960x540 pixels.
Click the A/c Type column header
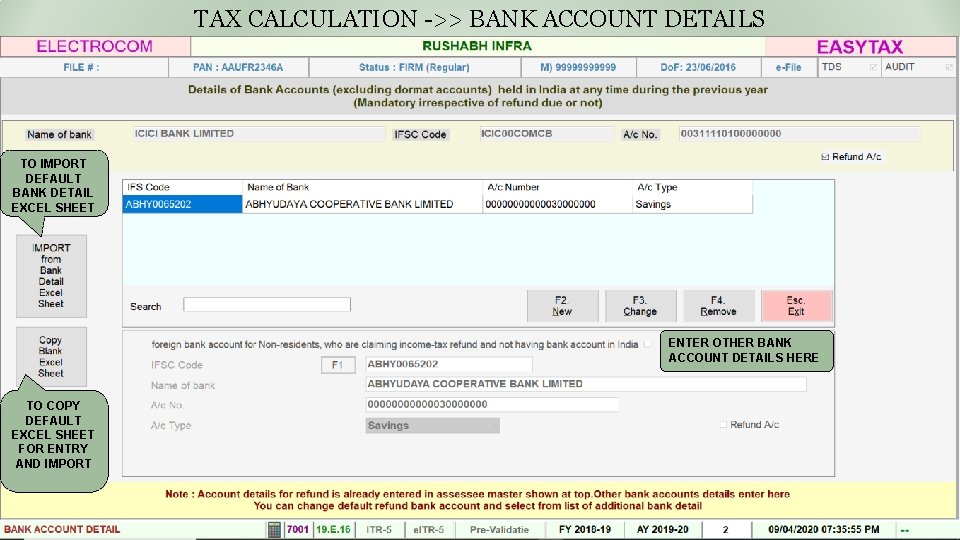click(x=692, y=187)
